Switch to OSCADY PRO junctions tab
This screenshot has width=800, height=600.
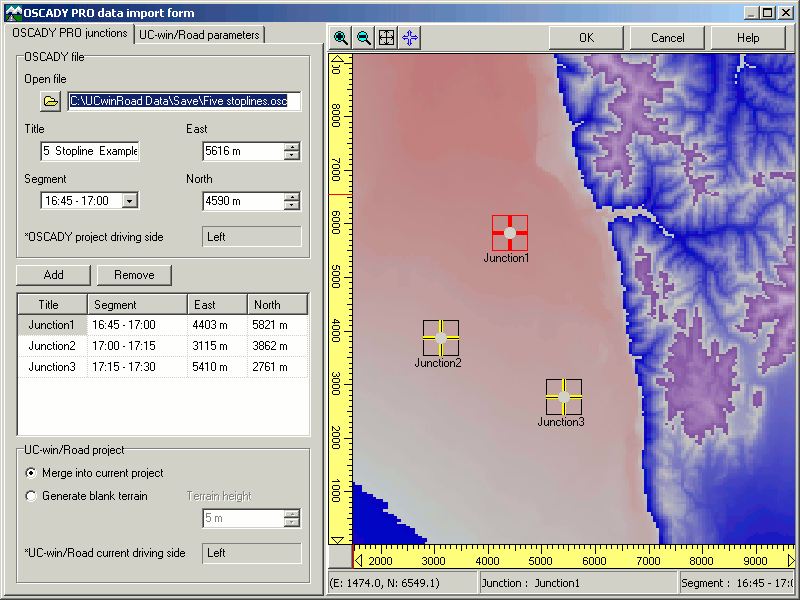pyautogui.click(x=69, y=34)
